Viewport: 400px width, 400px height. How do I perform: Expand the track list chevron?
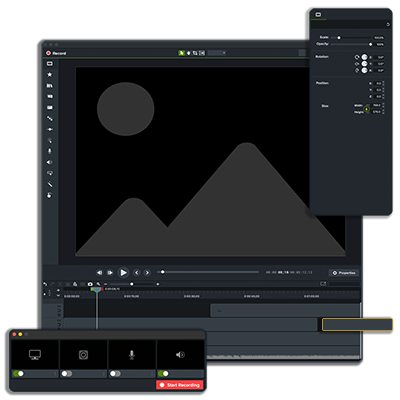[58, 296]
